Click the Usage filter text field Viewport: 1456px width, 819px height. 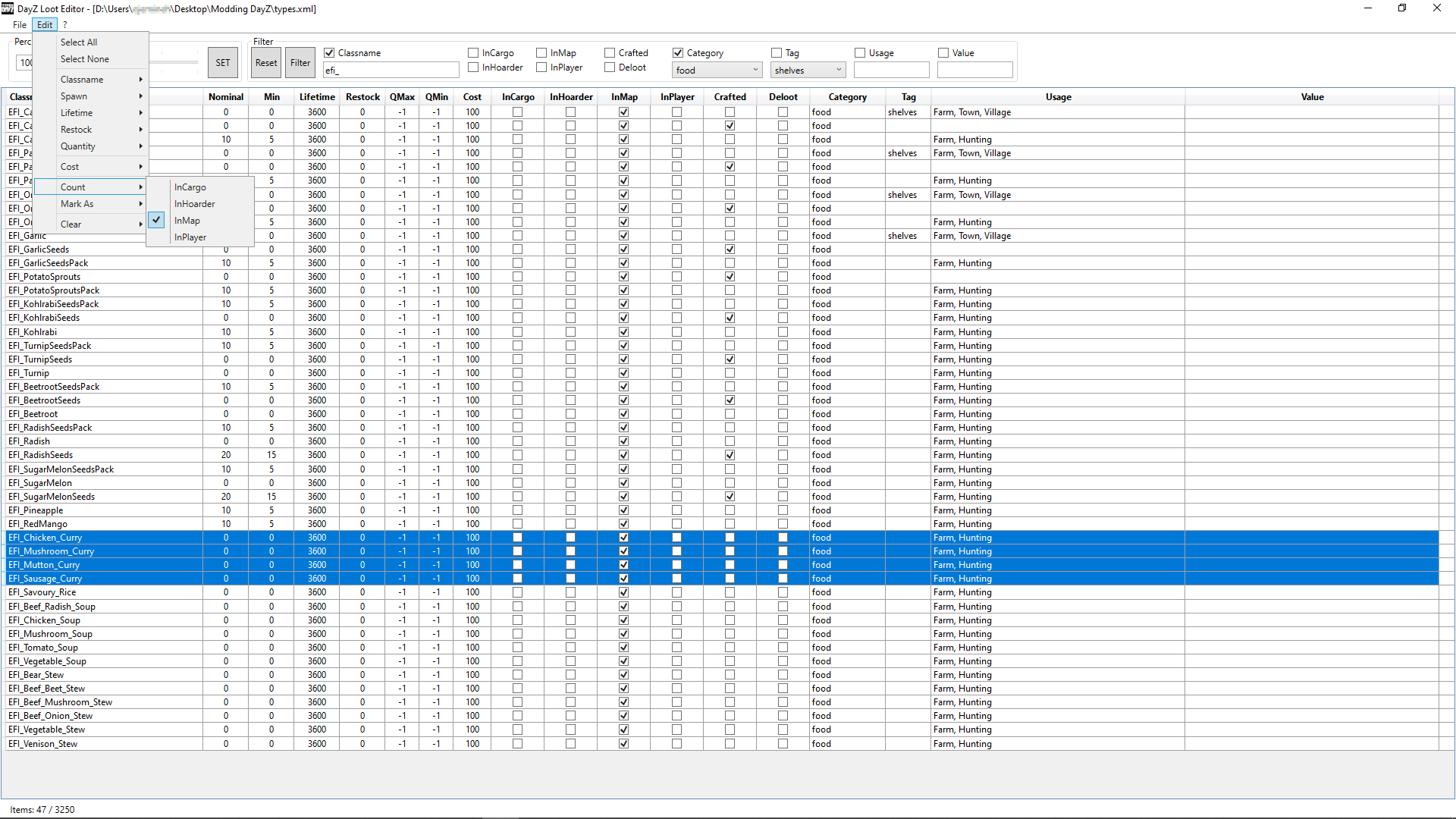[892, 71]
